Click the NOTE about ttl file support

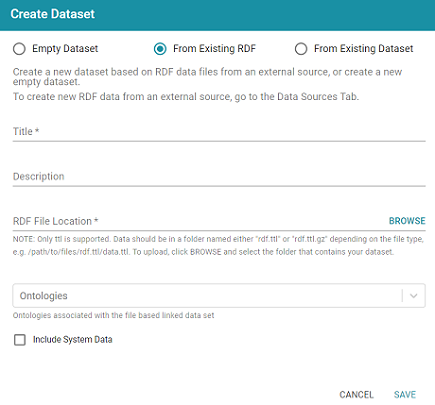pyautogui.click(x=218, y=245)
